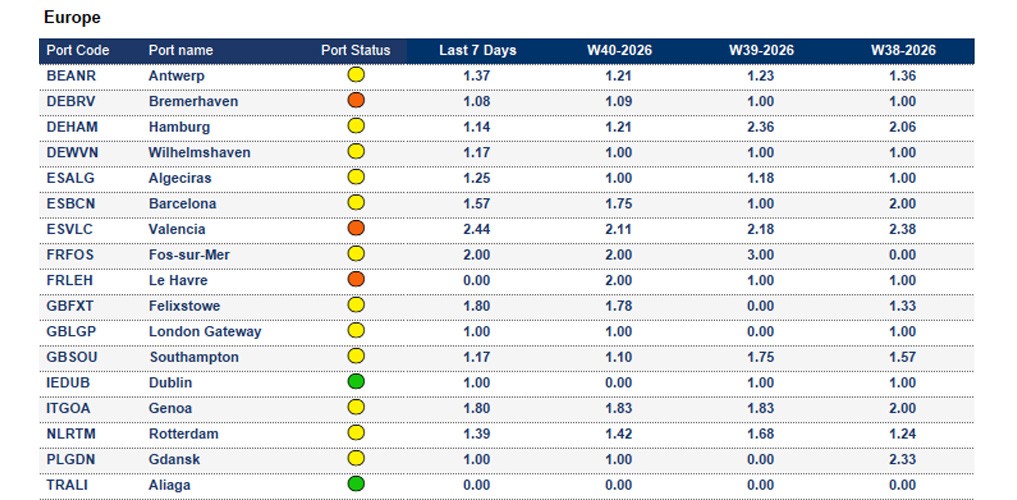This screenshot has width=1017, height=500.
Task: Click Valencia's orange status circle
Action: coord(356,228)
